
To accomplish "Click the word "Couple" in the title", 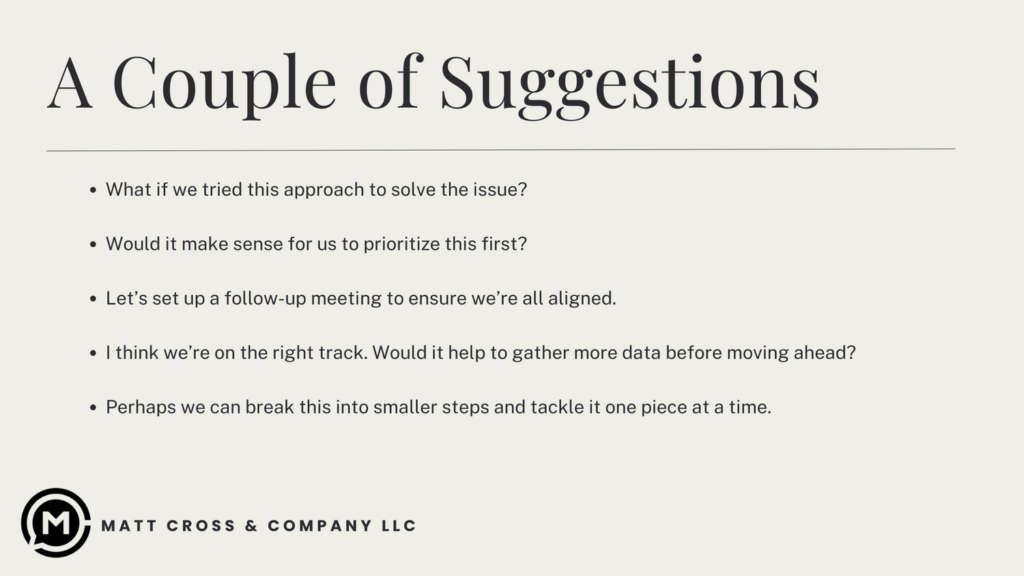I will [225, 86].
